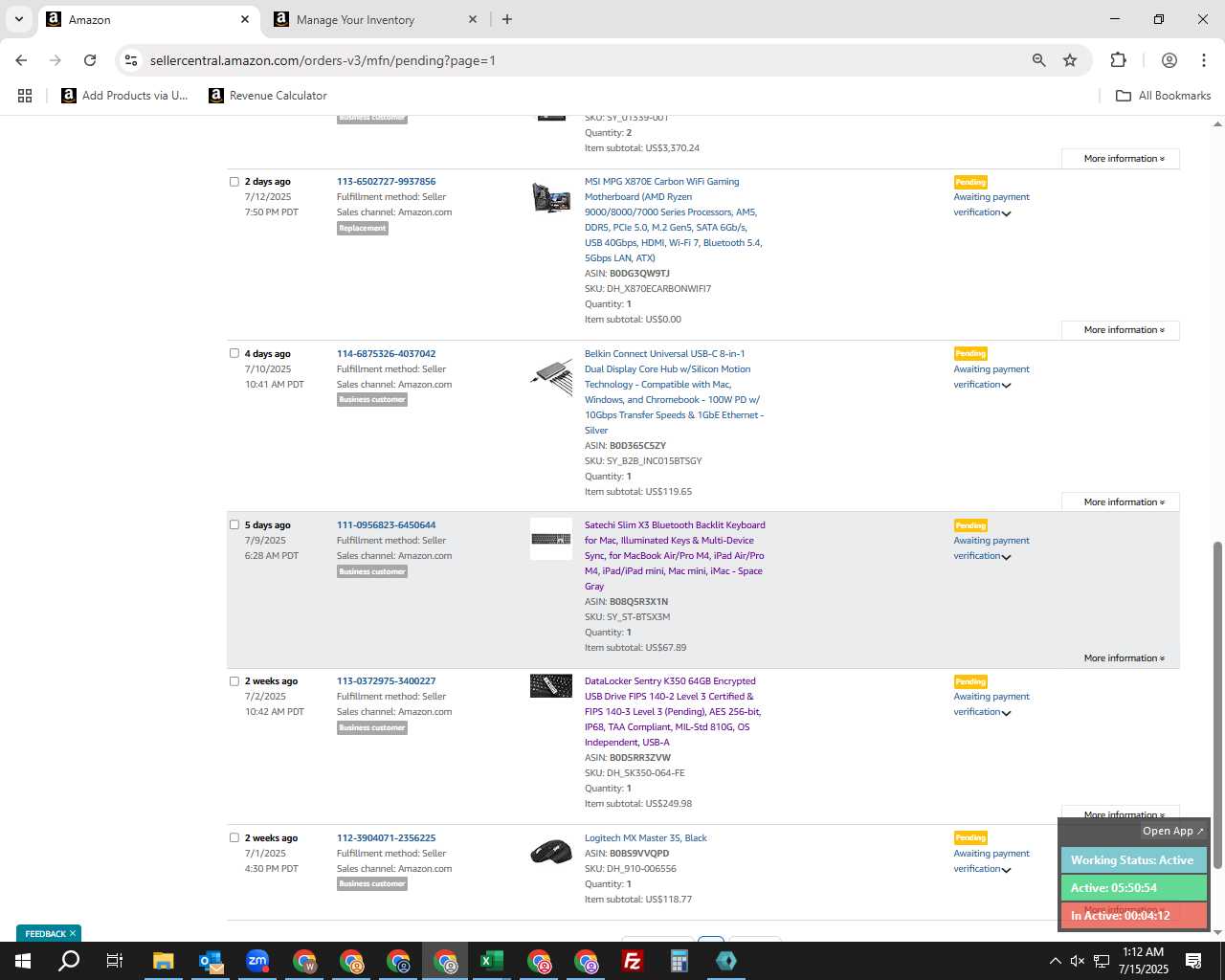Open FileZilla from the taskbar

[633, 961]
